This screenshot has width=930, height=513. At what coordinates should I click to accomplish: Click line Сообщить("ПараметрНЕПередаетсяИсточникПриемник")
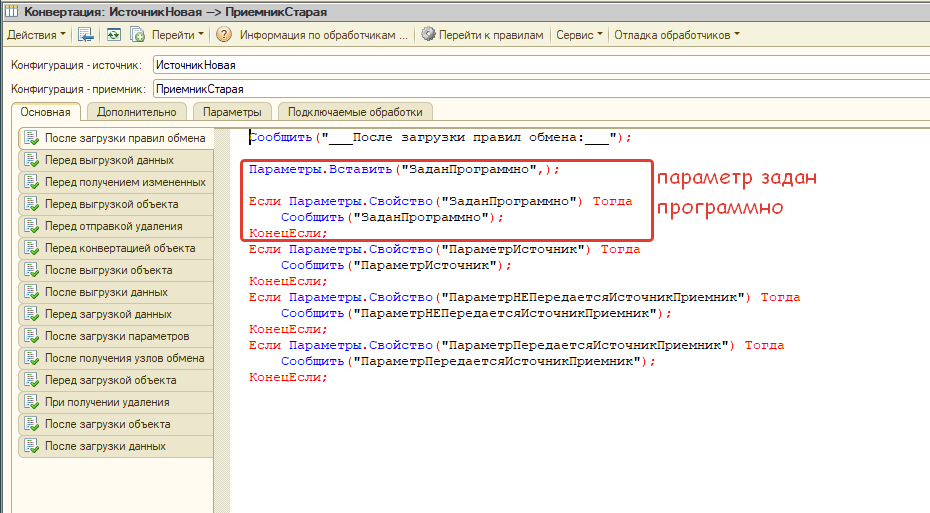(x=476, y=314)
